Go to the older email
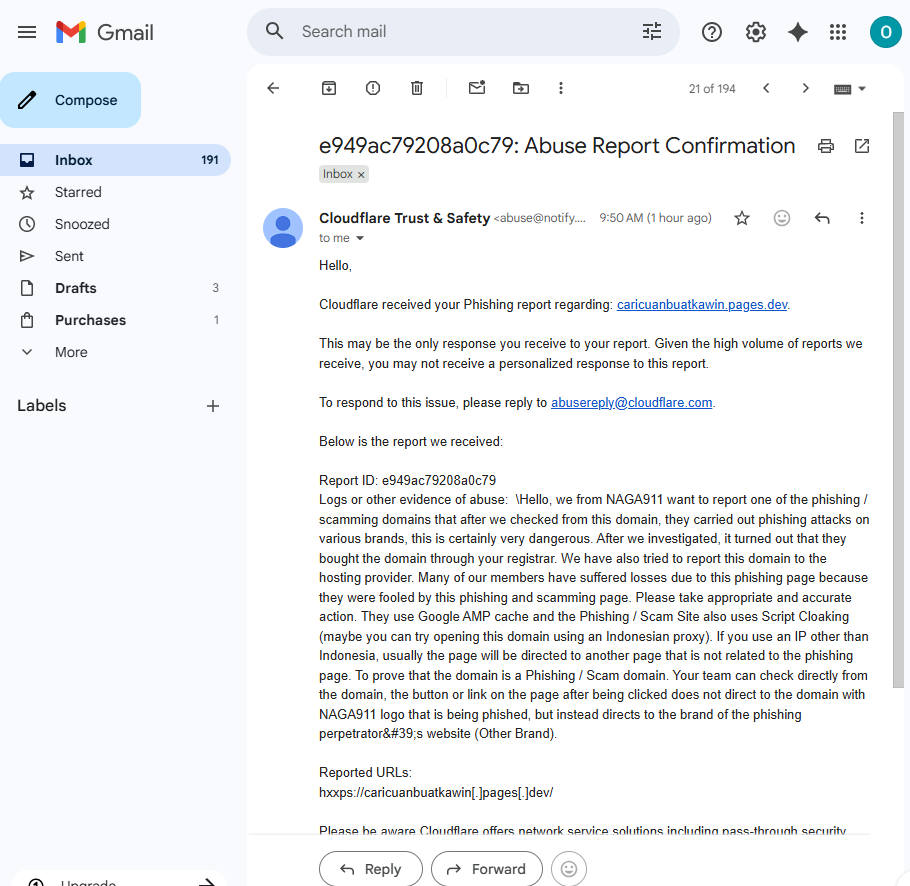The width and height of the screenshot is (910, 886). (x=805, y=88)
